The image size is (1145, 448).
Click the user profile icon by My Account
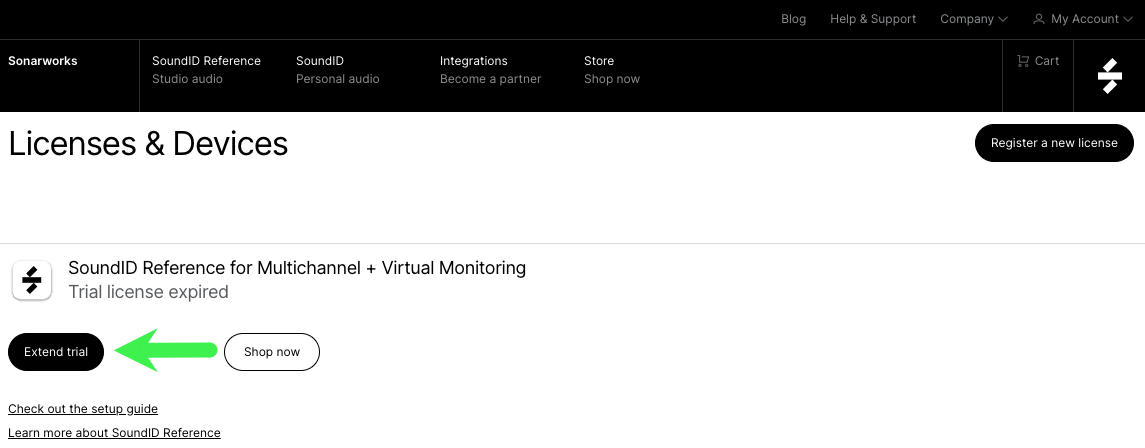pos(1038,19)
